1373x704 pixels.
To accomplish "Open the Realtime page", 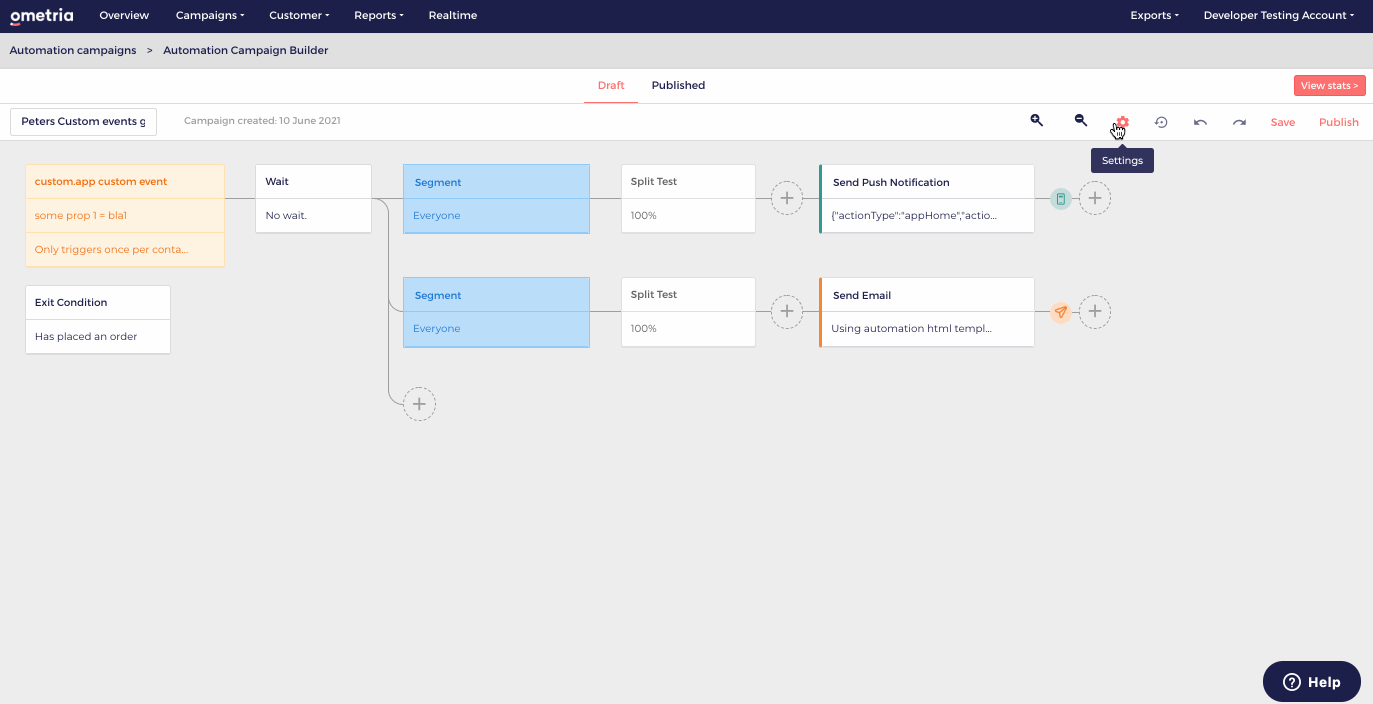I will click(453, 16).
